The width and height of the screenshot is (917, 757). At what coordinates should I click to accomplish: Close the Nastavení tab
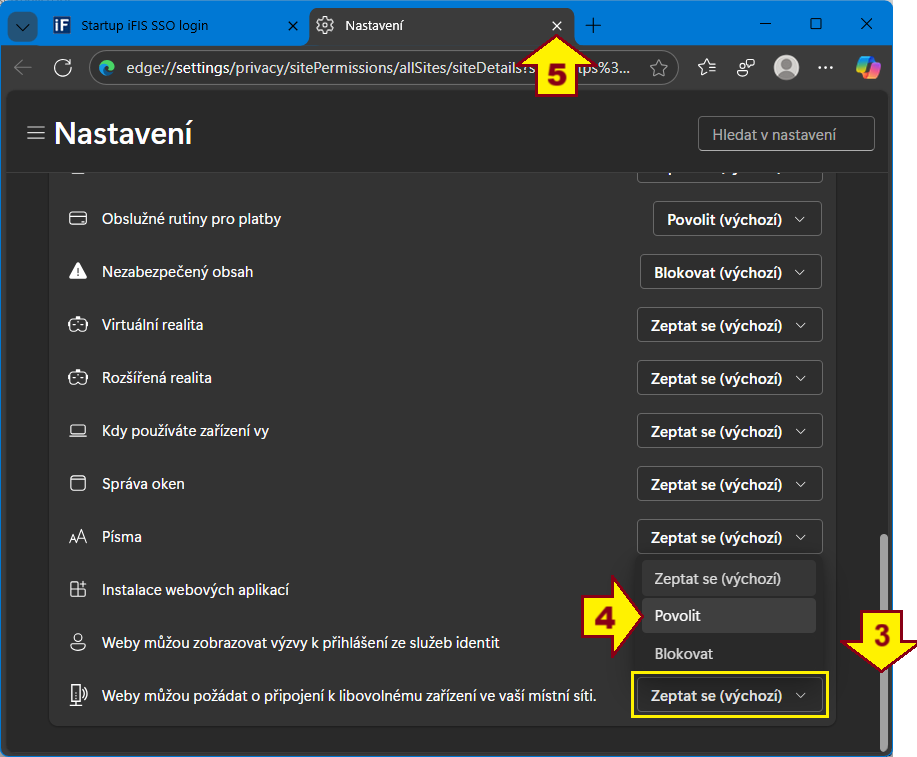[x=557, y=26]
